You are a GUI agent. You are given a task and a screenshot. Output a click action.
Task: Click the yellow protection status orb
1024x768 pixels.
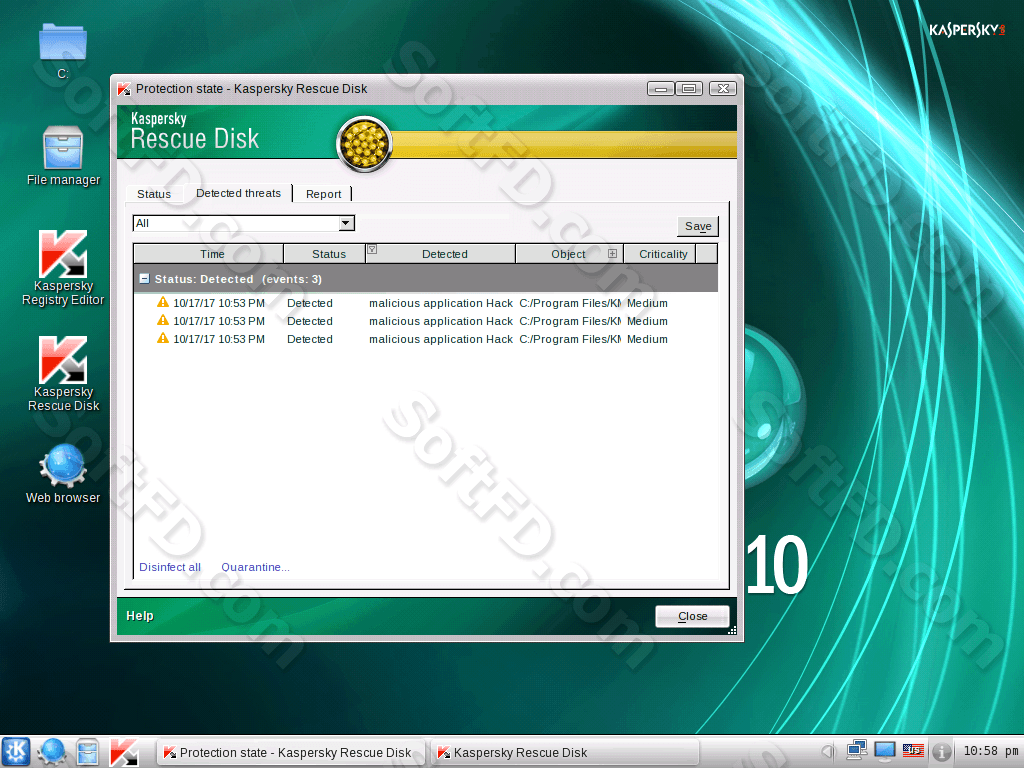[364, 144]
